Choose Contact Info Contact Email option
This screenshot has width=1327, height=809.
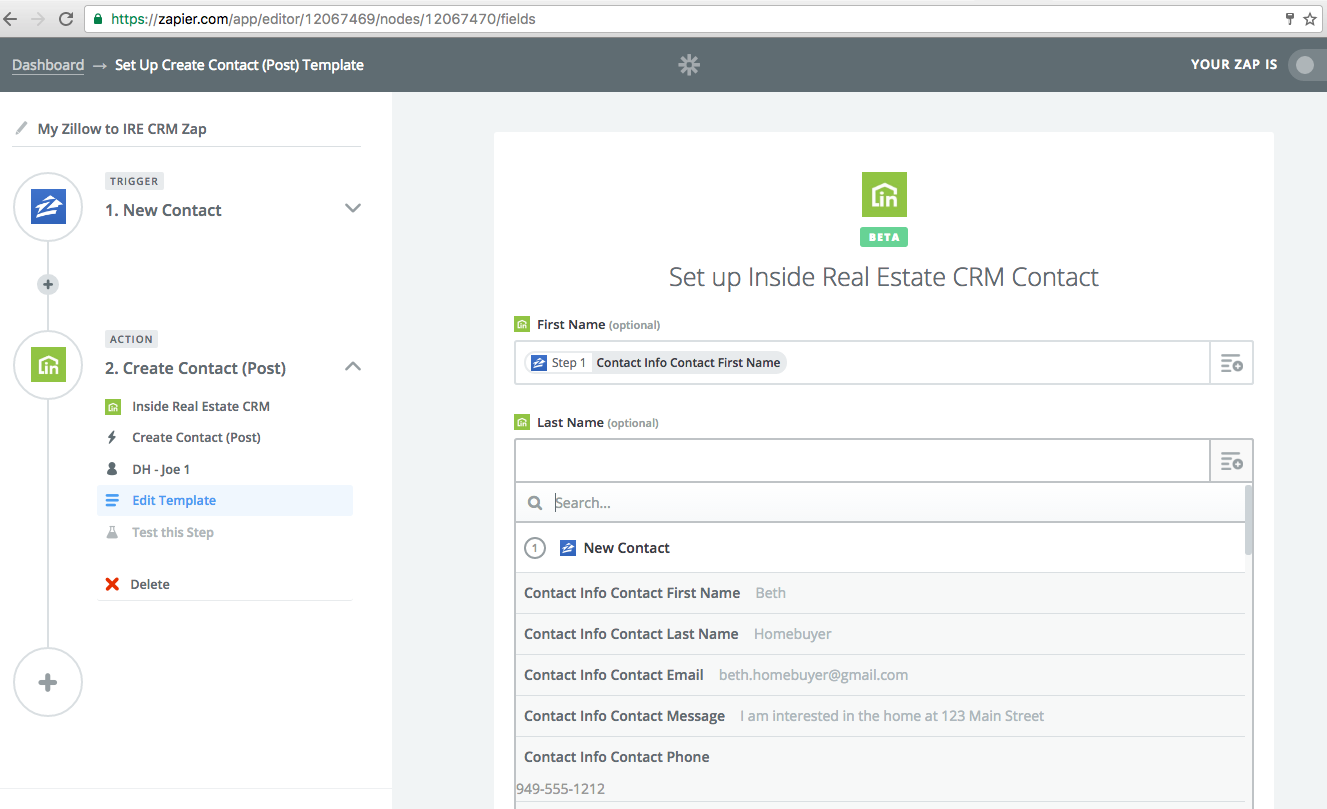click(x=881, y=675)
